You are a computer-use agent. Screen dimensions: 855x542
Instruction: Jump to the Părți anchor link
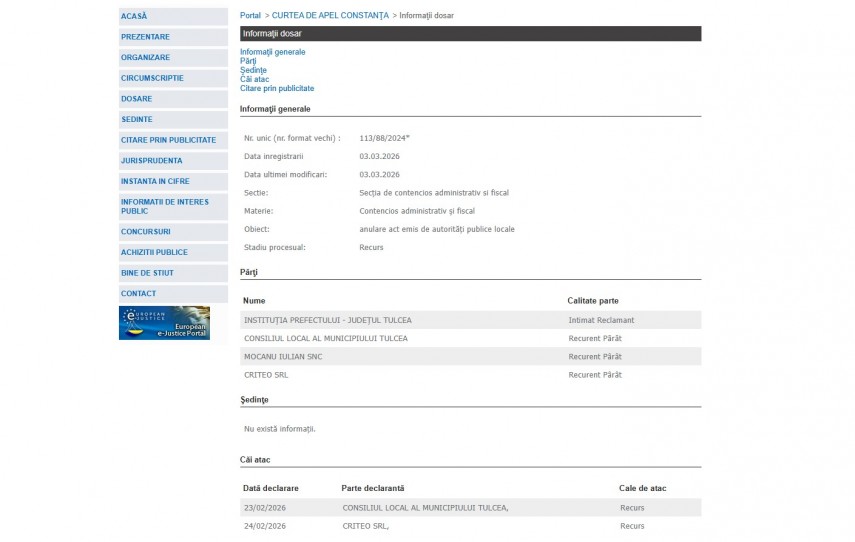pos(248,61)
